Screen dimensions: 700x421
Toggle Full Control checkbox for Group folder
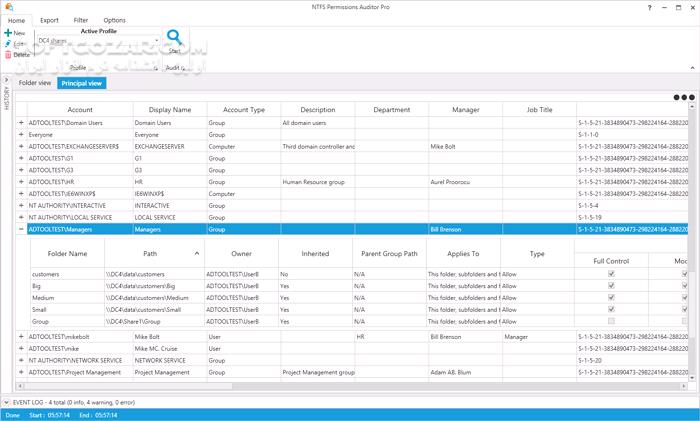611,321
